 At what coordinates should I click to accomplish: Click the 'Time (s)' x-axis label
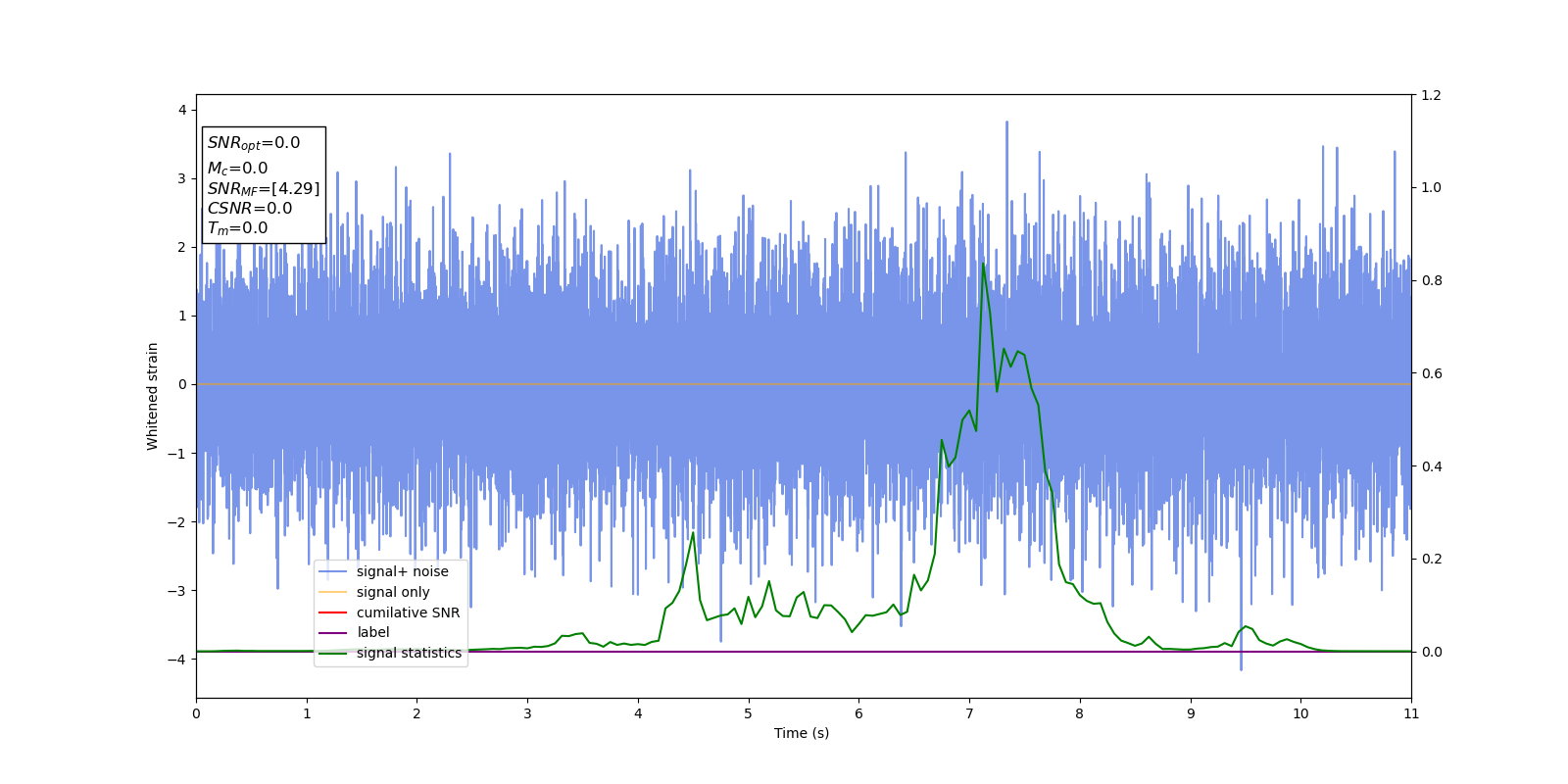(802, 733)
